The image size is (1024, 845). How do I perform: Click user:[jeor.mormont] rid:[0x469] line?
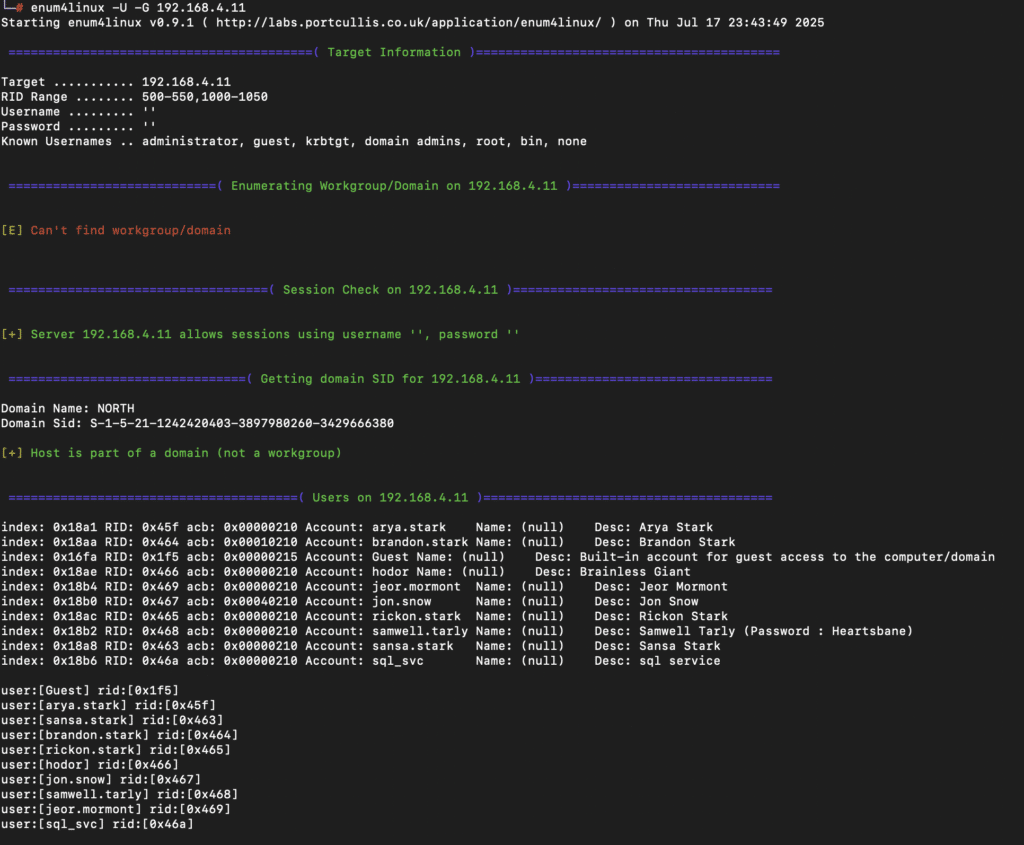coord(116,810)
